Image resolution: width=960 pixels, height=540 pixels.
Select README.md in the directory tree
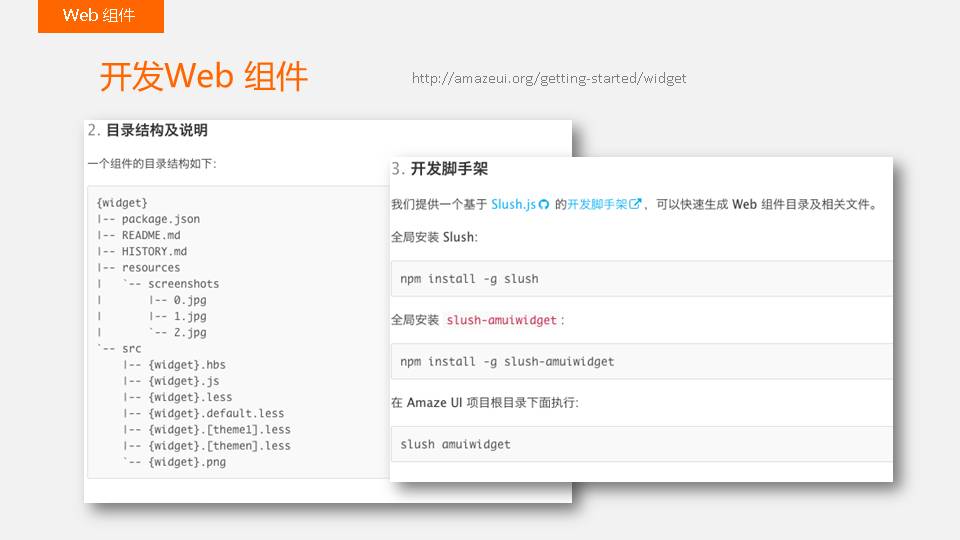point(150,235)
